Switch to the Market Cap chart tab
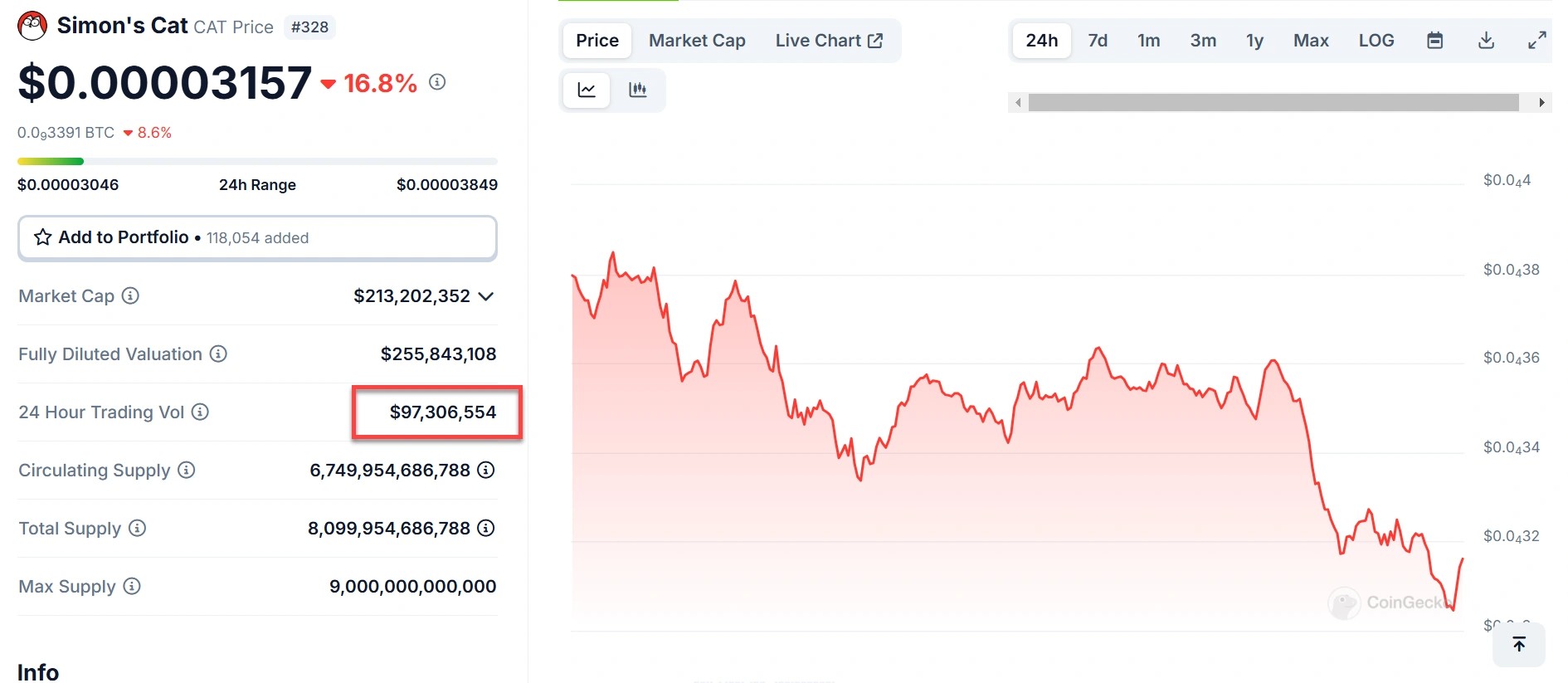 697,41
